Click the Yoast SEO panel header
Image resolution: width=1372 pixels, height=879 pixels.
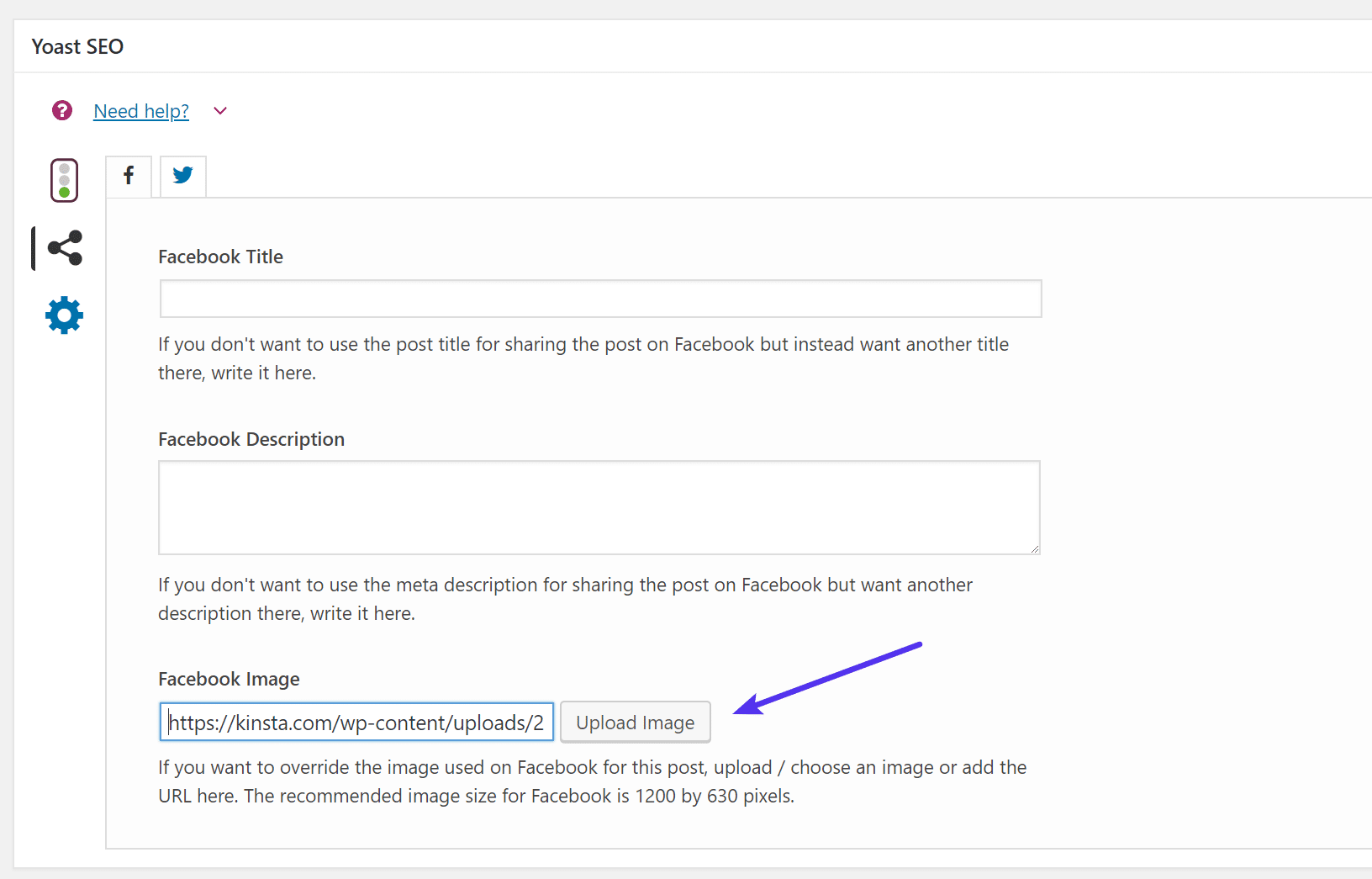77,46
